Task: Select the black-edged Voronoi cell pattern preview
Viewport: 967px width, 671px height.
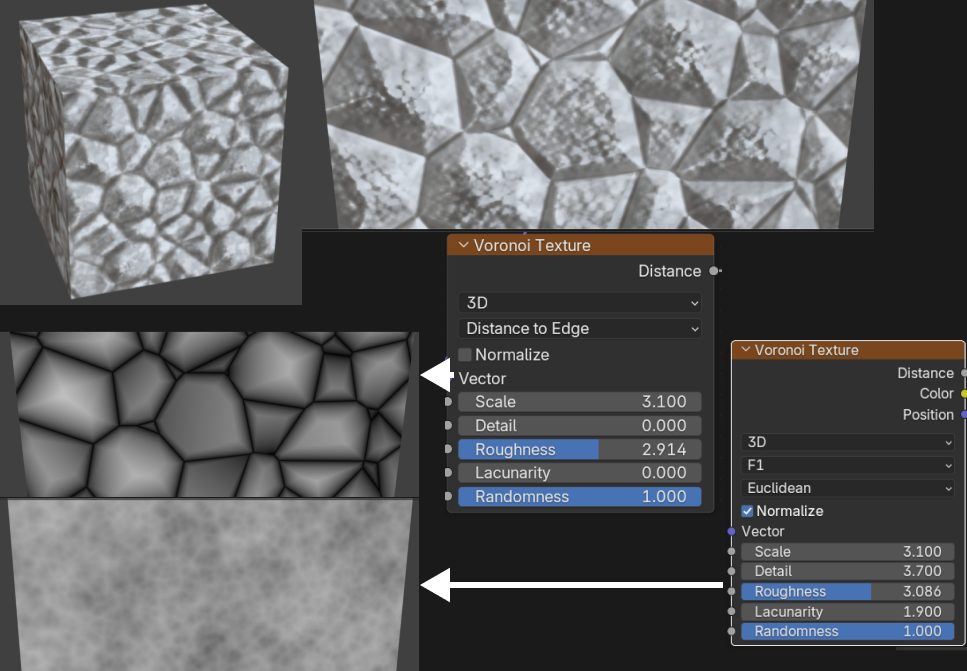Action: coord(210,414)
